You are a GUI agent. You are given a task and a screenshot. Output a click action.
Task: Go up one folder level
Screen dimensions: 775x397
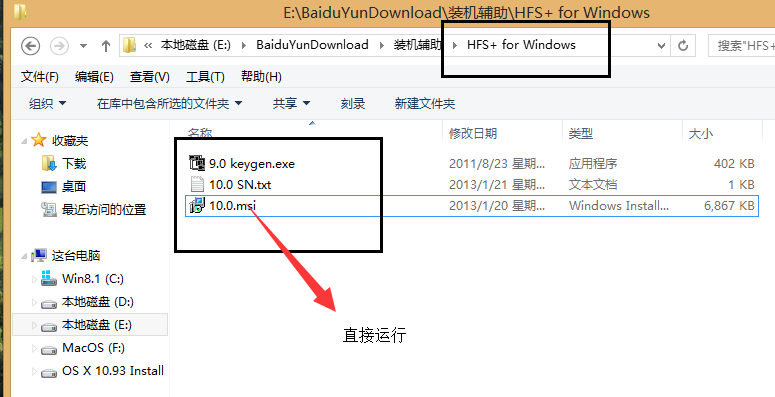[x=105, y=46]
